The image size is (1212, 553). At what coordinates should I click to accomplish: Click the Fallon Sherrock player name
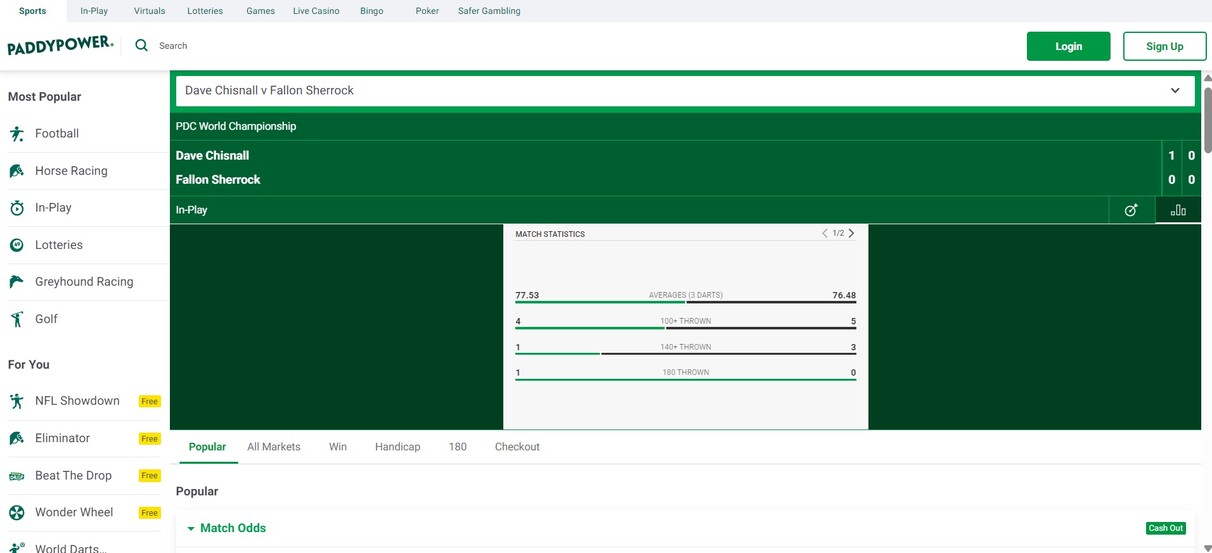[x=218, y=180]
